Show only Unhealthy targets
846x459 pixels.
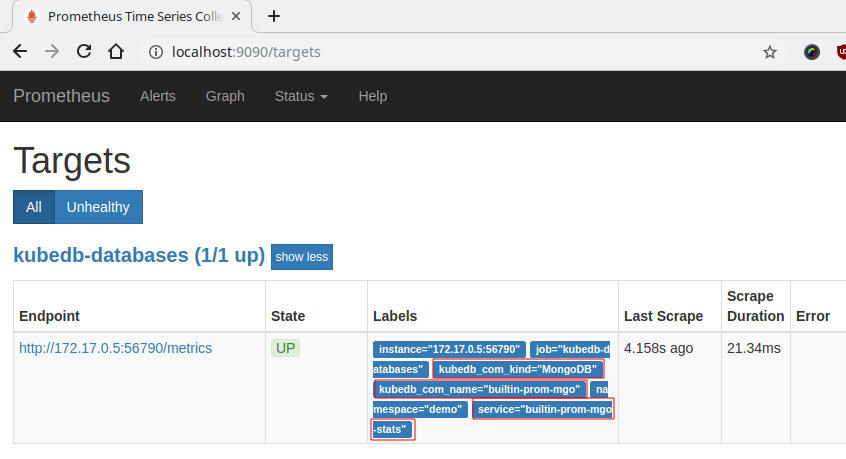pyautogui.click(x=98, y=207)
